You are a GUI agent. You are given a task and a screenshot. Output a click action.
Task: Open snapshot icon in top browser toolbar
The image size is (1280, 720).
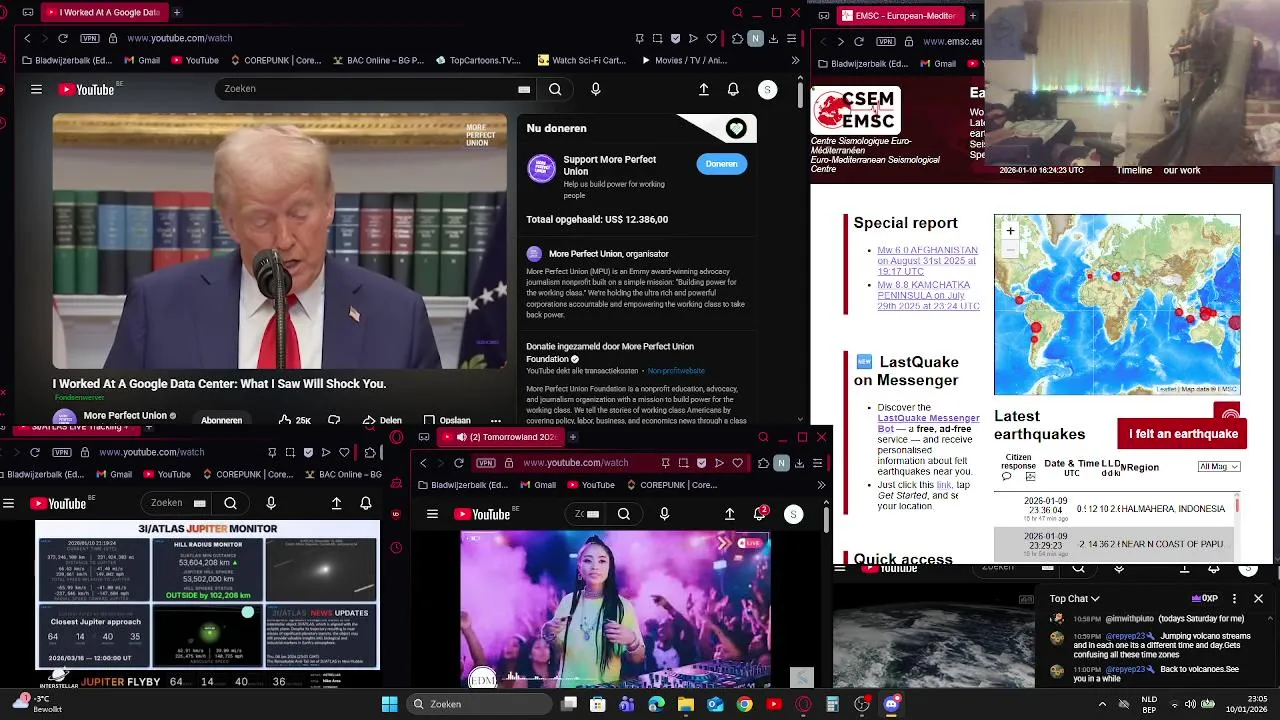tap(657, 38)
